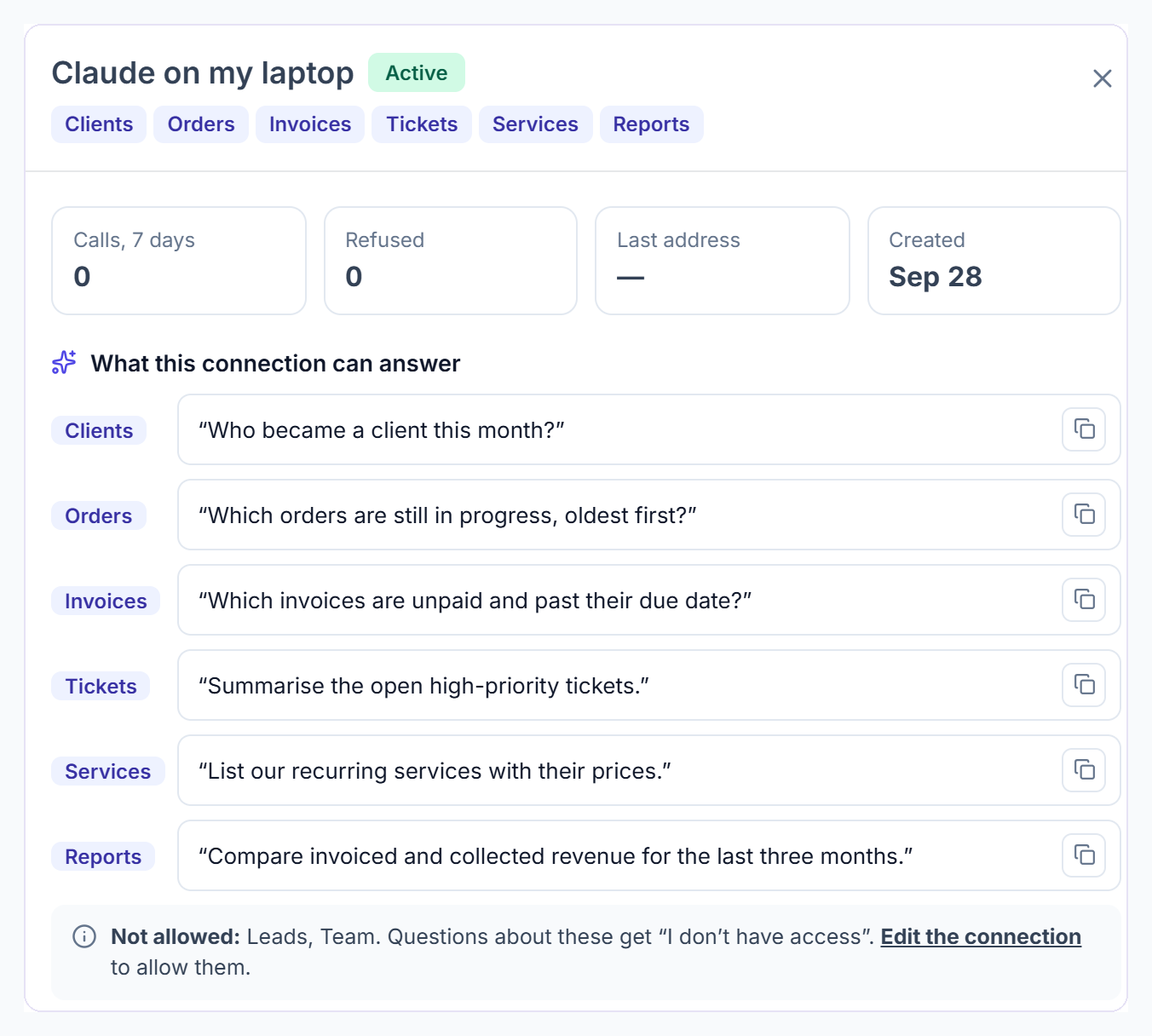Click the Clients label beside its example question

[x=99, y=430]
